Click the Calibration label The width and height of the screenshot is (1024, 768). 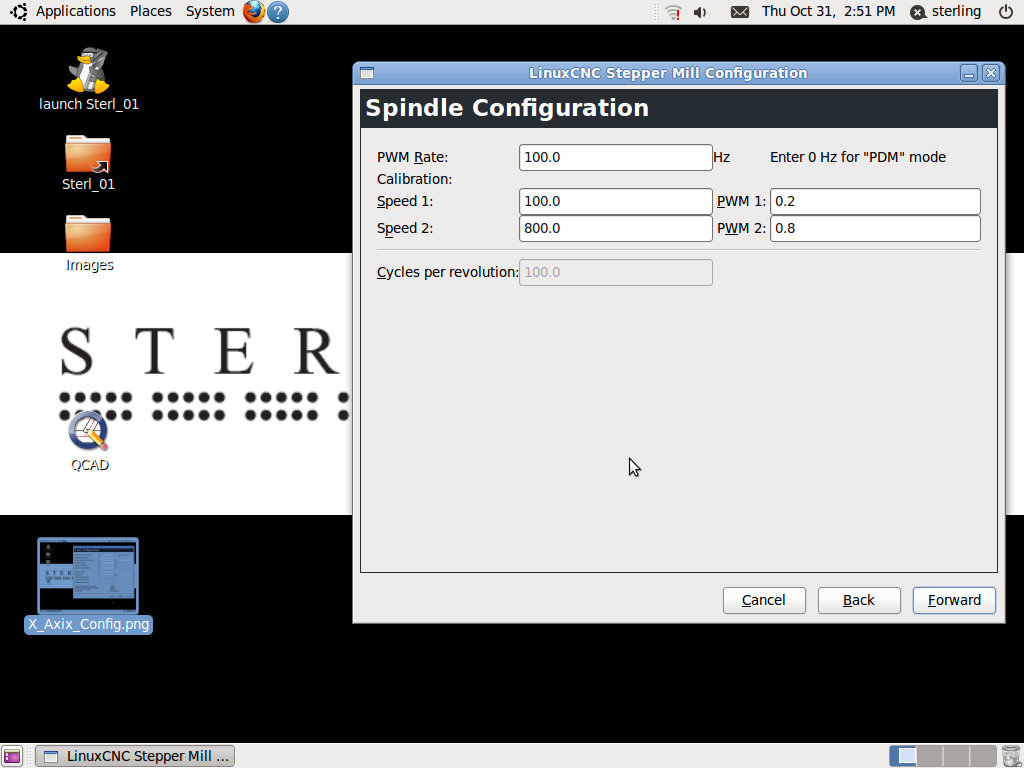coord(414,179)
